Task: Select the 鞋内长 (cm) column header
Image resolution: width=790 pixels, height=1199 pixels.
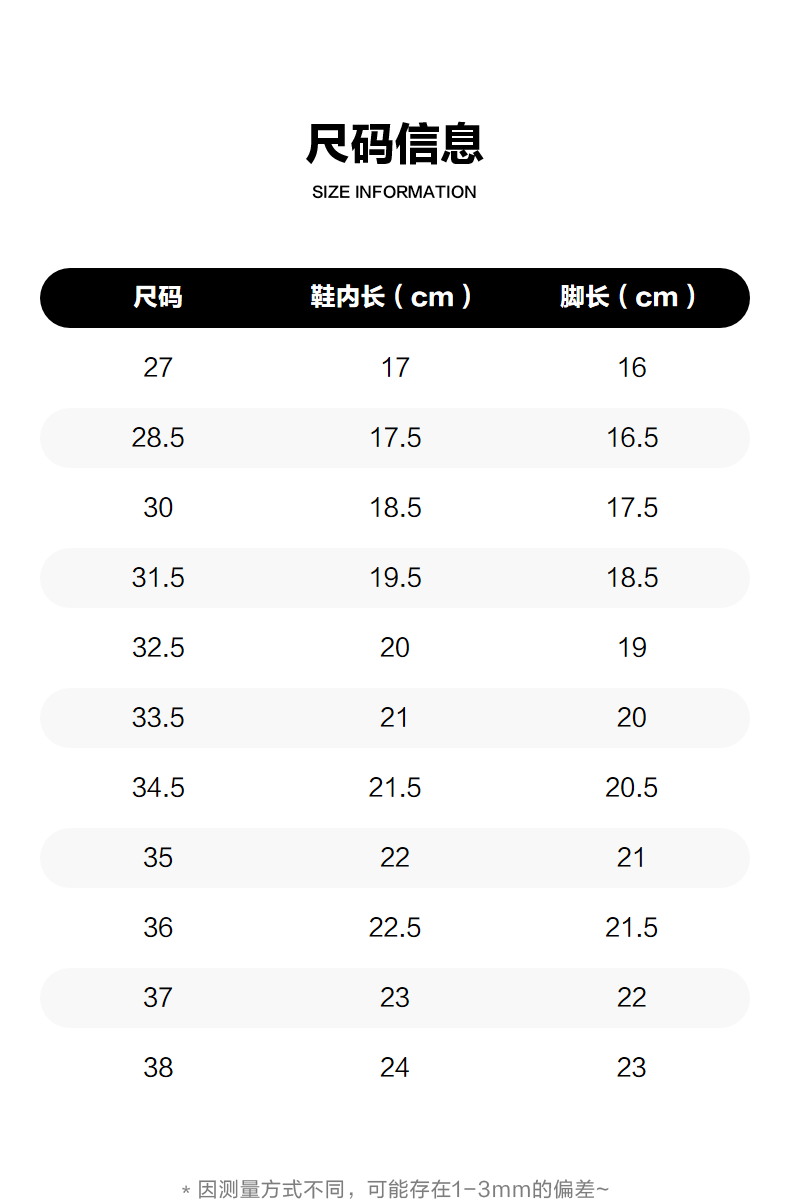Action: pos(392,297)
